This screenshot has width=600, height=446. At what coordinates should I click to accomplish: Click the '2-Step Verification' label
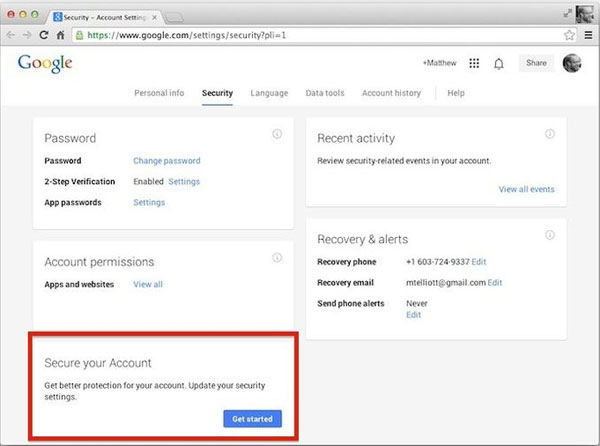tap(80, 182)
